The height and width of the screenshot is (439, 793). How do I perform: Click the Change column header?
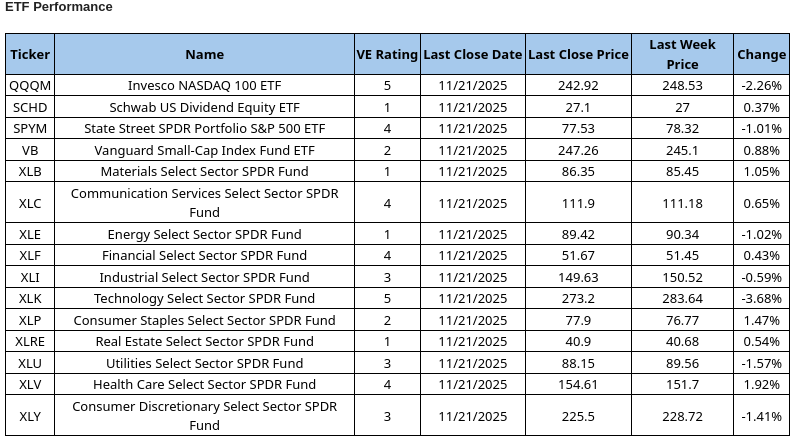tap(761, 54)
